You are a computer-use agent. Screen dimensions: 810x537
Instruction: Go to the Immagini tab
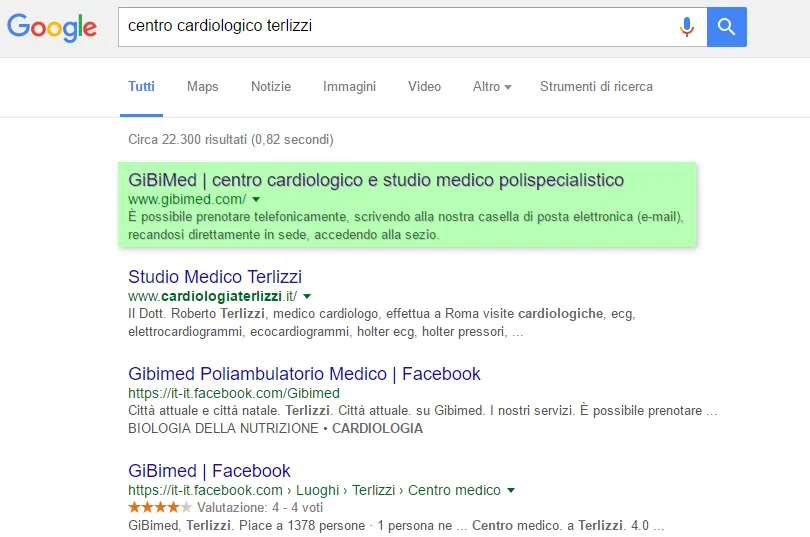[349, 87]
